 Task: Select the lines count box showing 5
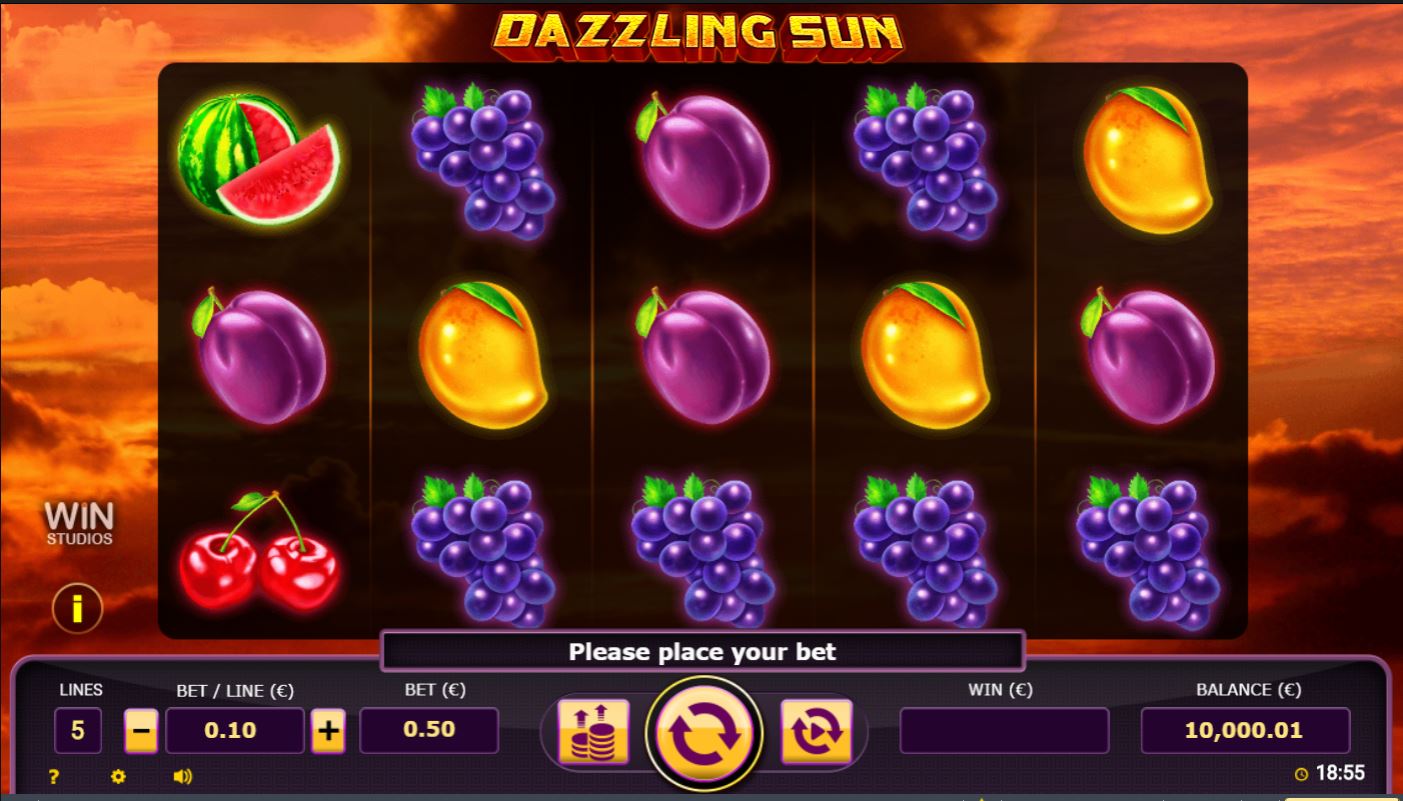click(x=78, y=731)
